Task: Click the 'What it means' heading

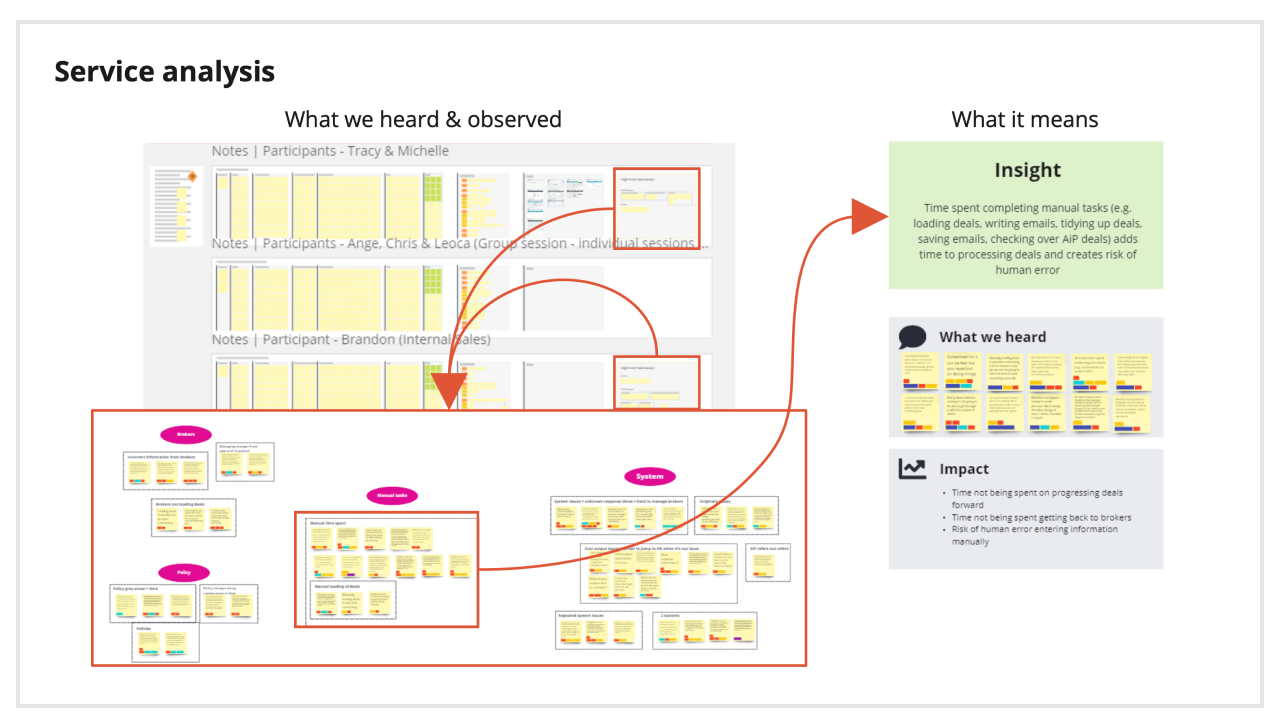Action: click(1025, 119)
